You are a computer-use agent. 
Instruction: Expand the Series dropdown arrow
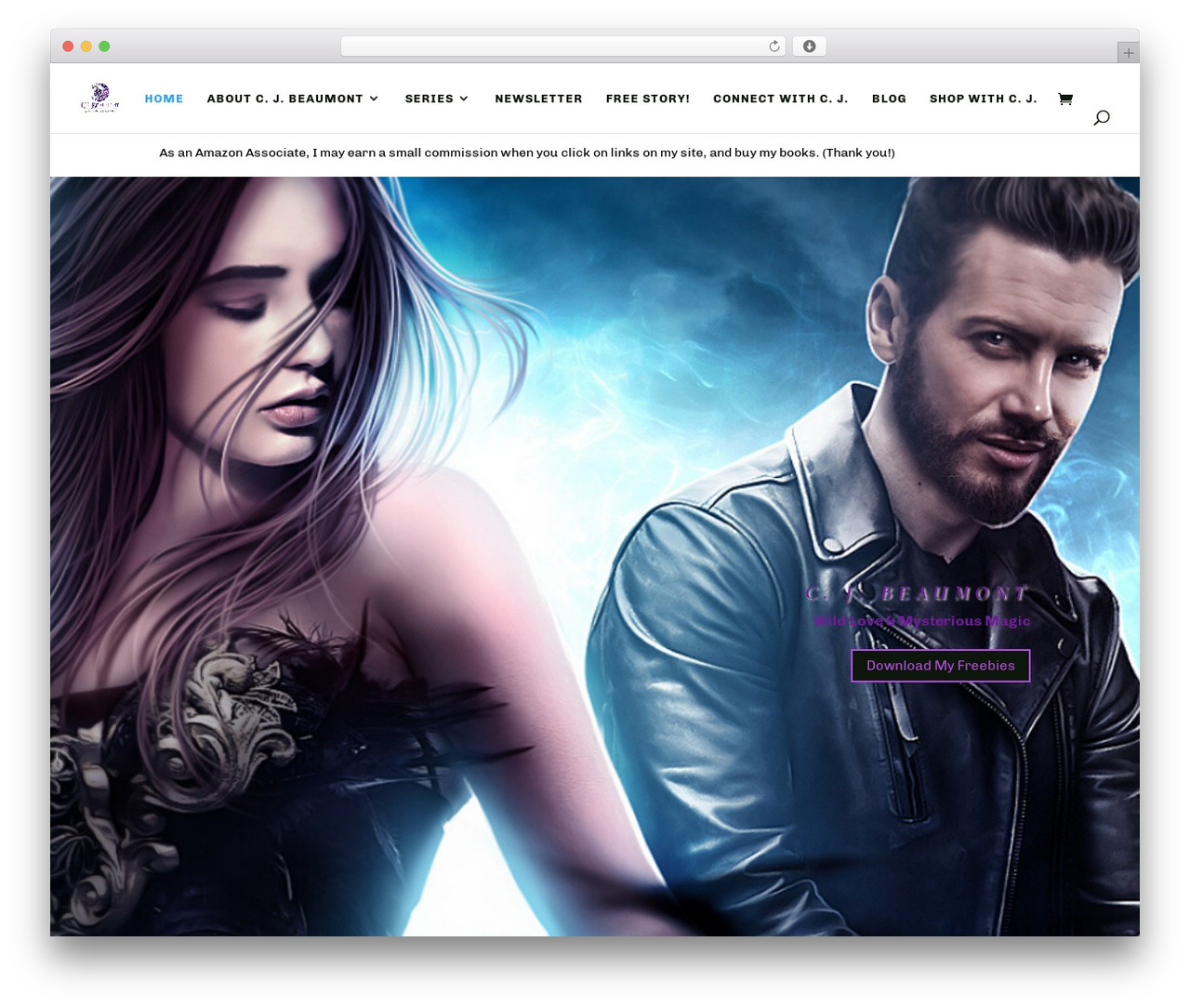464,99
